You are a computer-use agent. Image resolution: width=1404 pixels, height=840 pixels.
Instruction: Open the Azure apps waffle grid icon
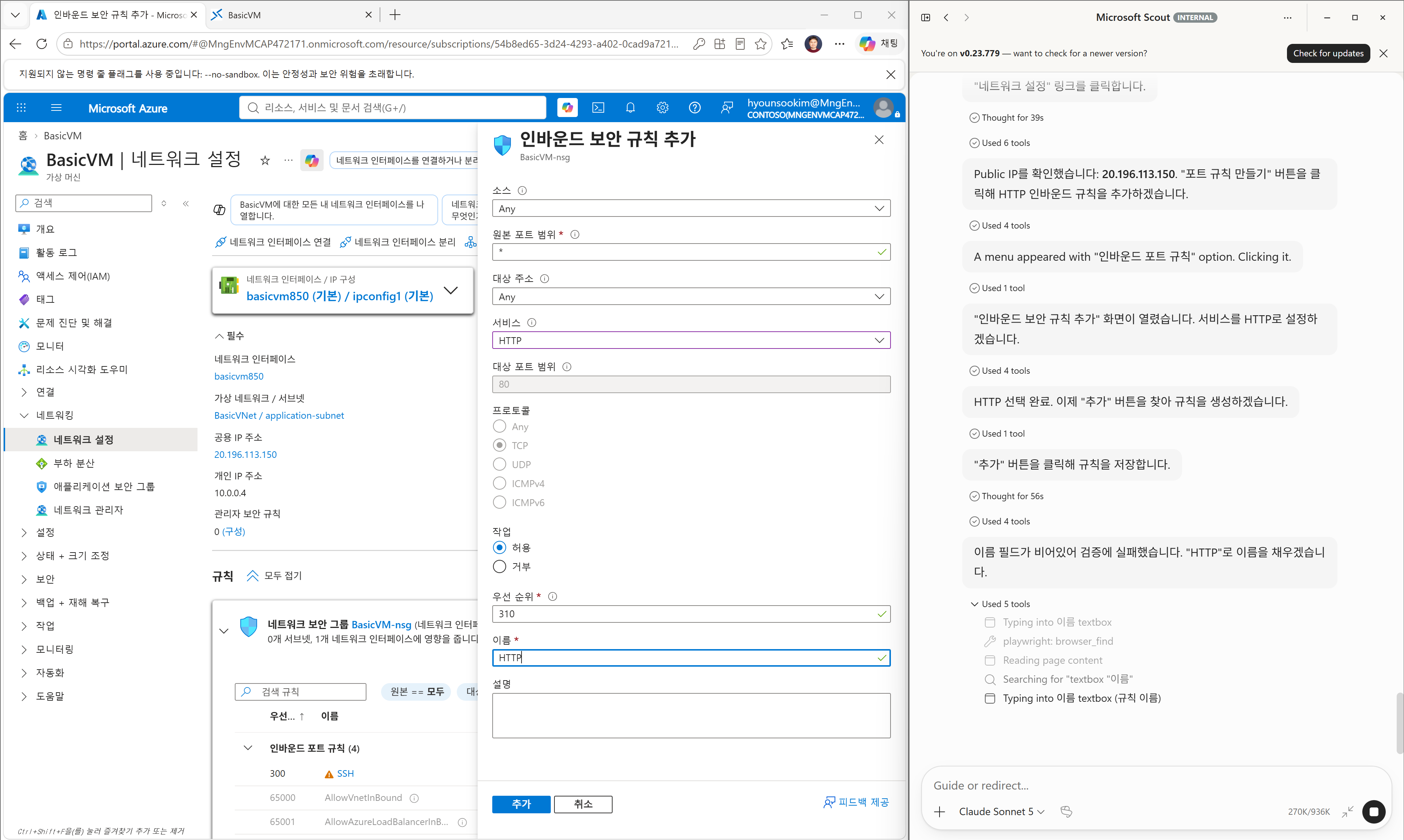(22, 108)
